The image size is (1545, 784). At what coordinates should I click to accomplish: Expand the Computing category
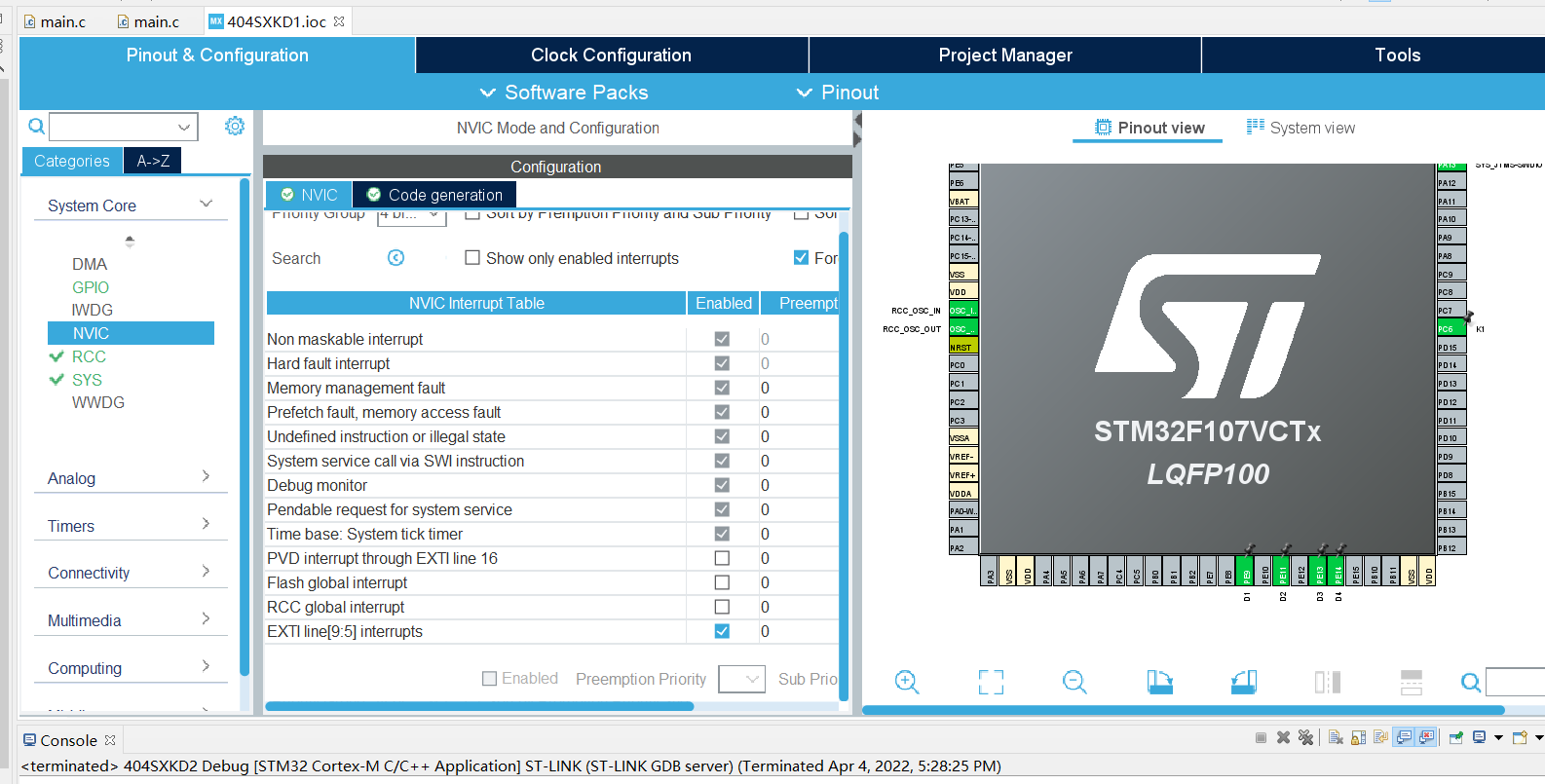coord(206,666)
